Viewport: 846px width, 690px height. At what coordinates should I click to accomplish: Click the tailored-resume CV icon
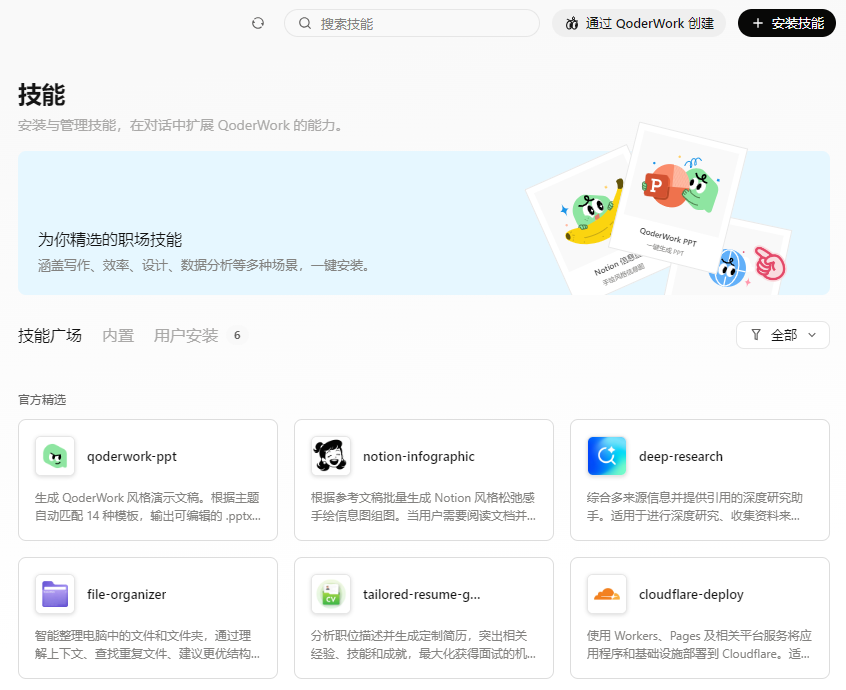point(331,595)
